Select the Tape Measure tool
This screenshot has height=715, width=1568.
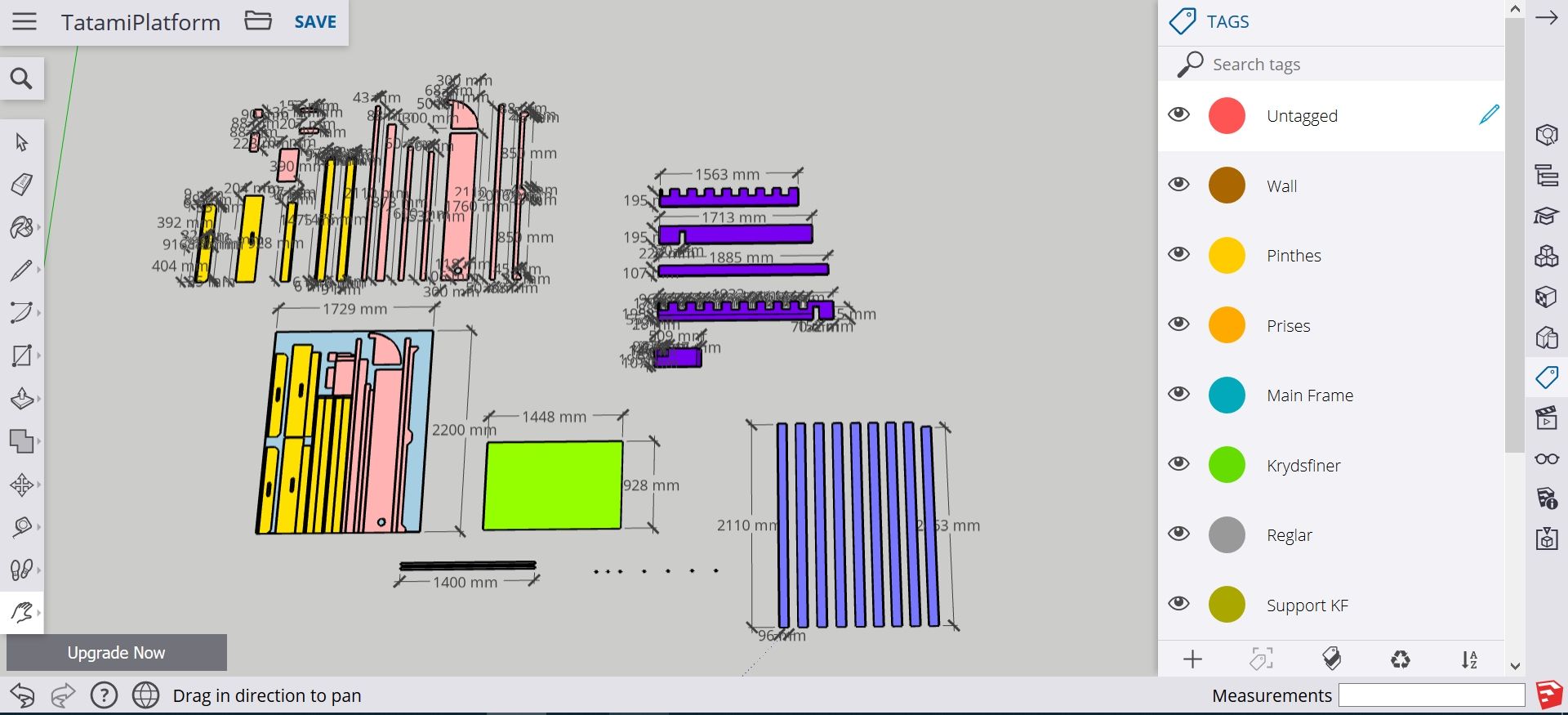pos(21,527)
